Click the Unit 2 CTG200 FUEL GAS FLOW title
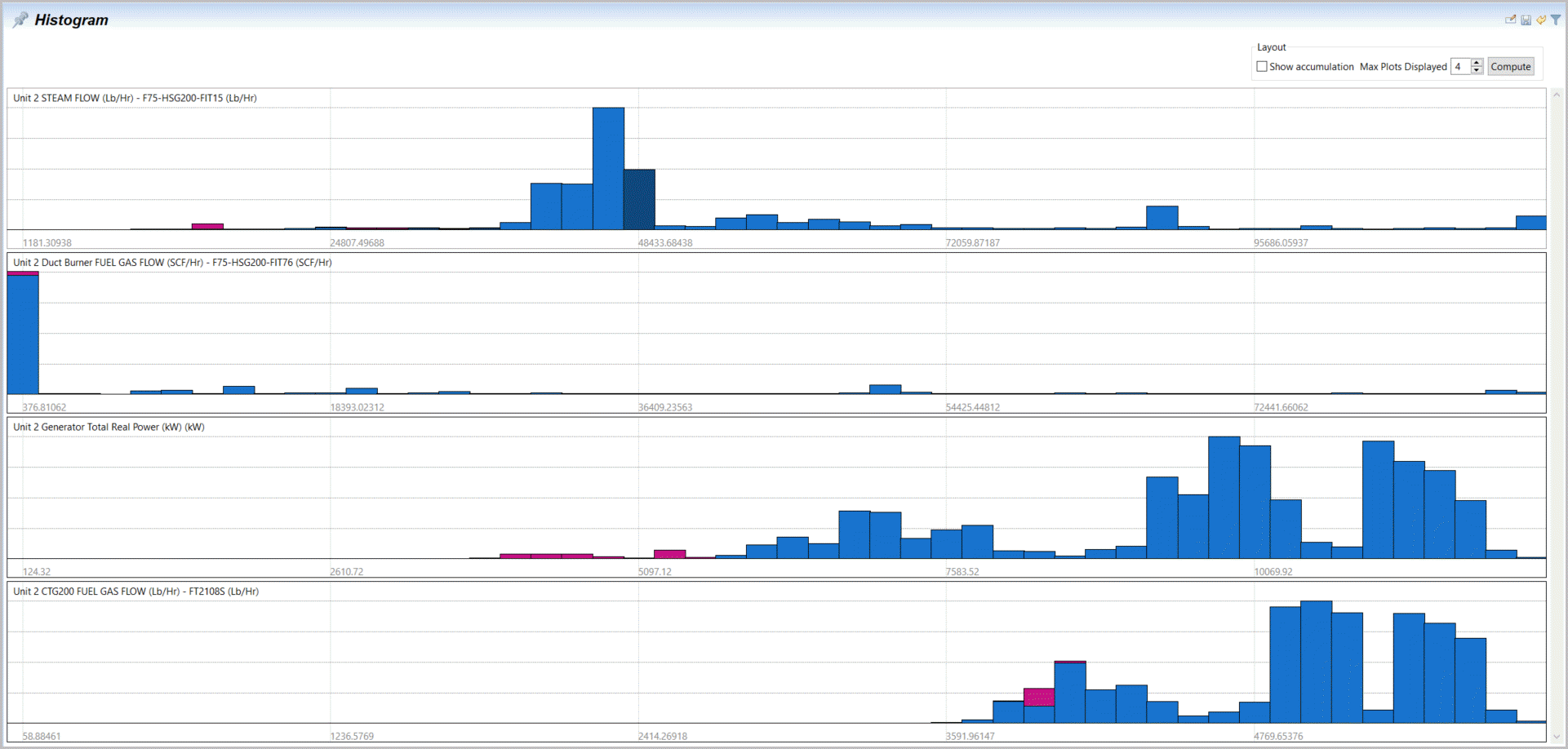The height and width of the screenshot is (749, 1568). pos(135,592)
